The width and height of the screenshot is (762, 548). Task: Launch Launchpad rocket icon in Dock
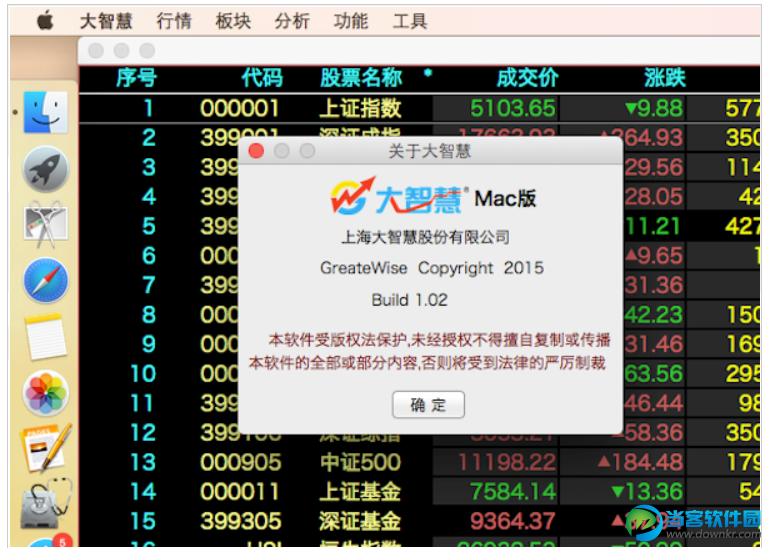[x=46, y=169]
